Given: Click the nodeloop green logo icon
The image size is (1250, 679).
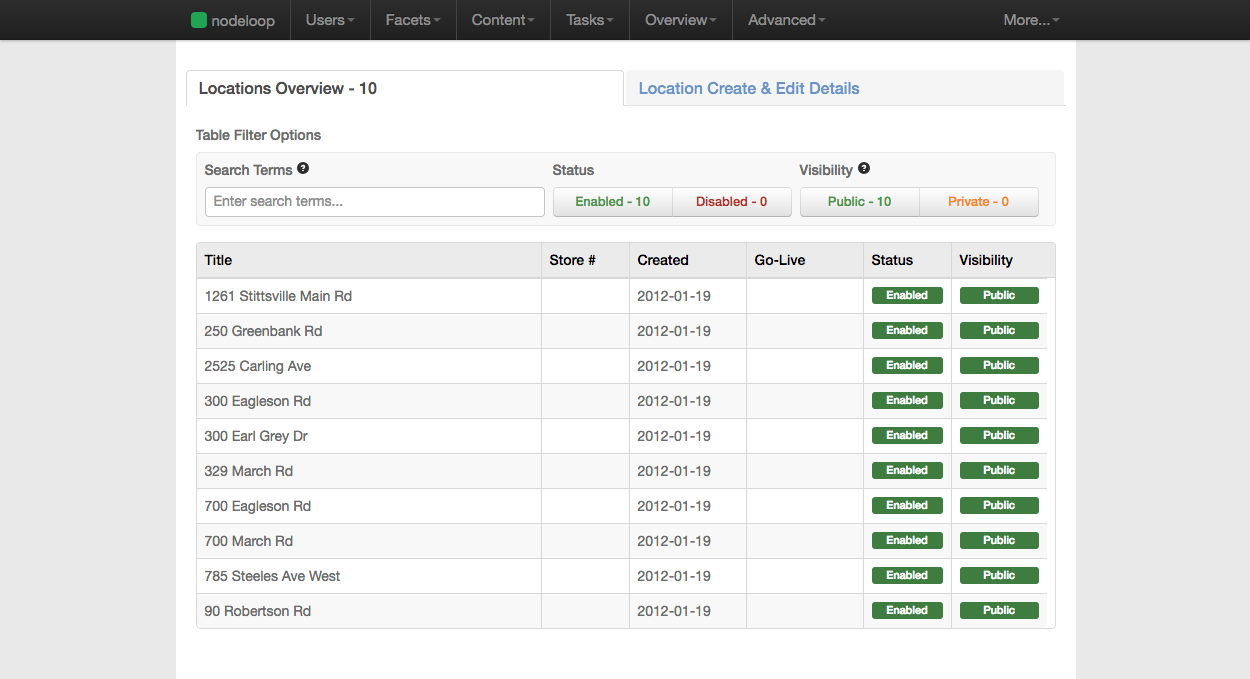Looking at the screenshot, I should pos(198,20).
